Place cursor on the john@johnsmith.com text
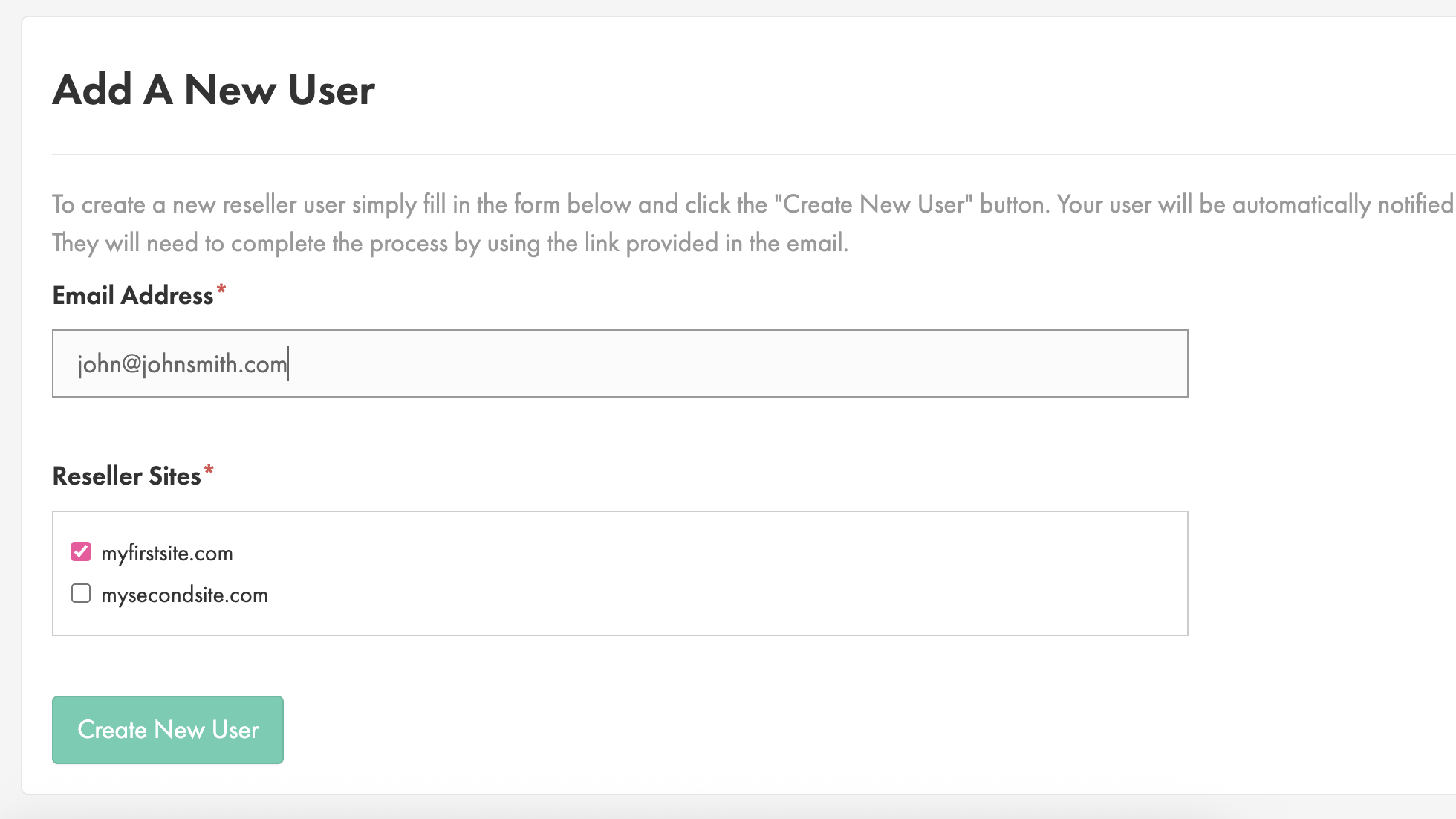Screen dimensions: 1456x819 pos(182,364)
